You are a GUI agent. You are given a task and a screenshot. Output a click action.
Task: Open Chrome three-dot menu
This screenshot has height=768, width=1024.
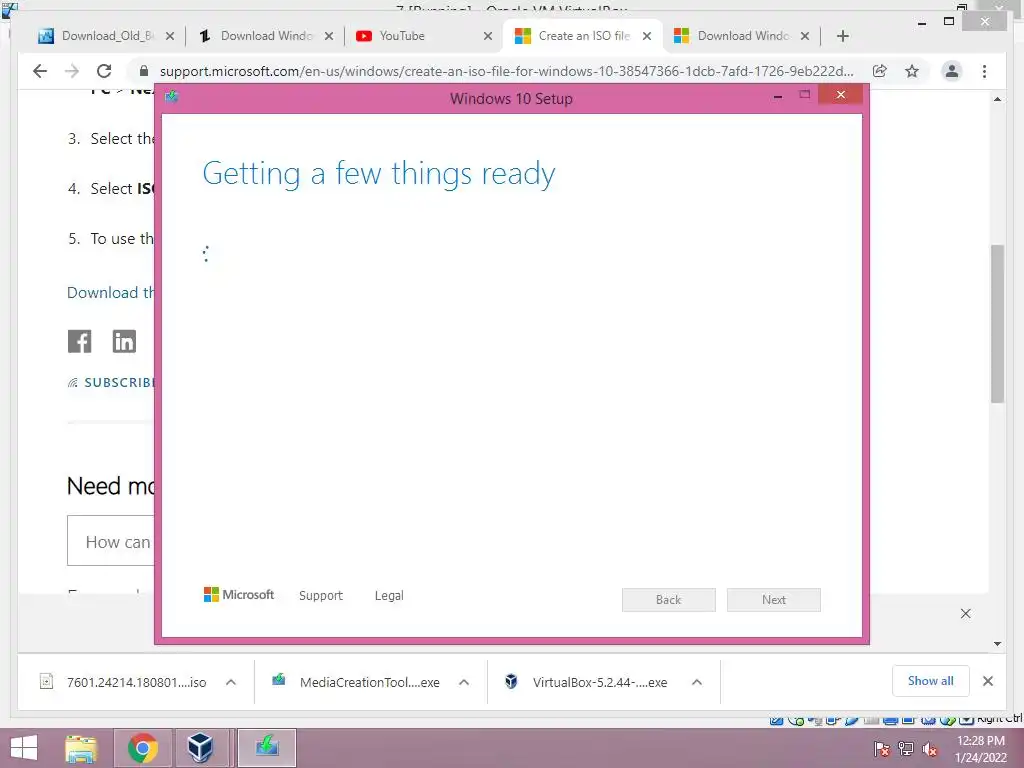984,71
